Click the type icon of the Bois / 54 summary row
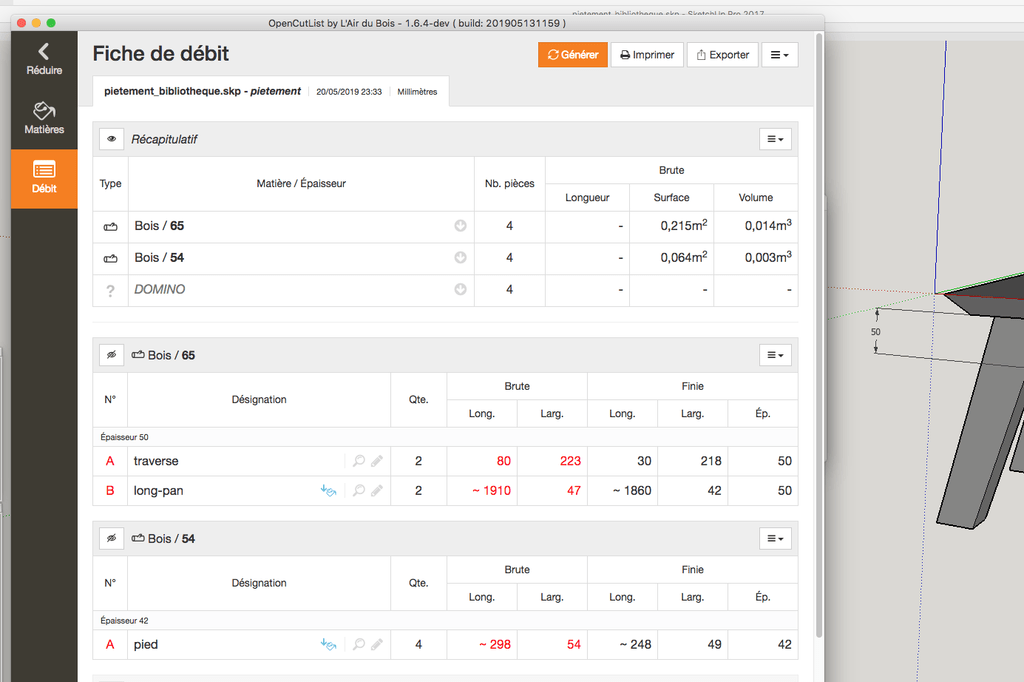Viewport: 1024px width, 682px height. [110, 259]
